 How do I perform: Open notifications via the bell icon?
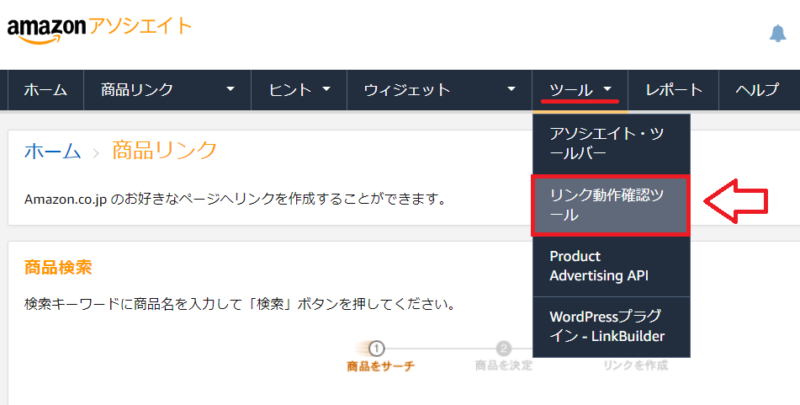click(778, 33)
